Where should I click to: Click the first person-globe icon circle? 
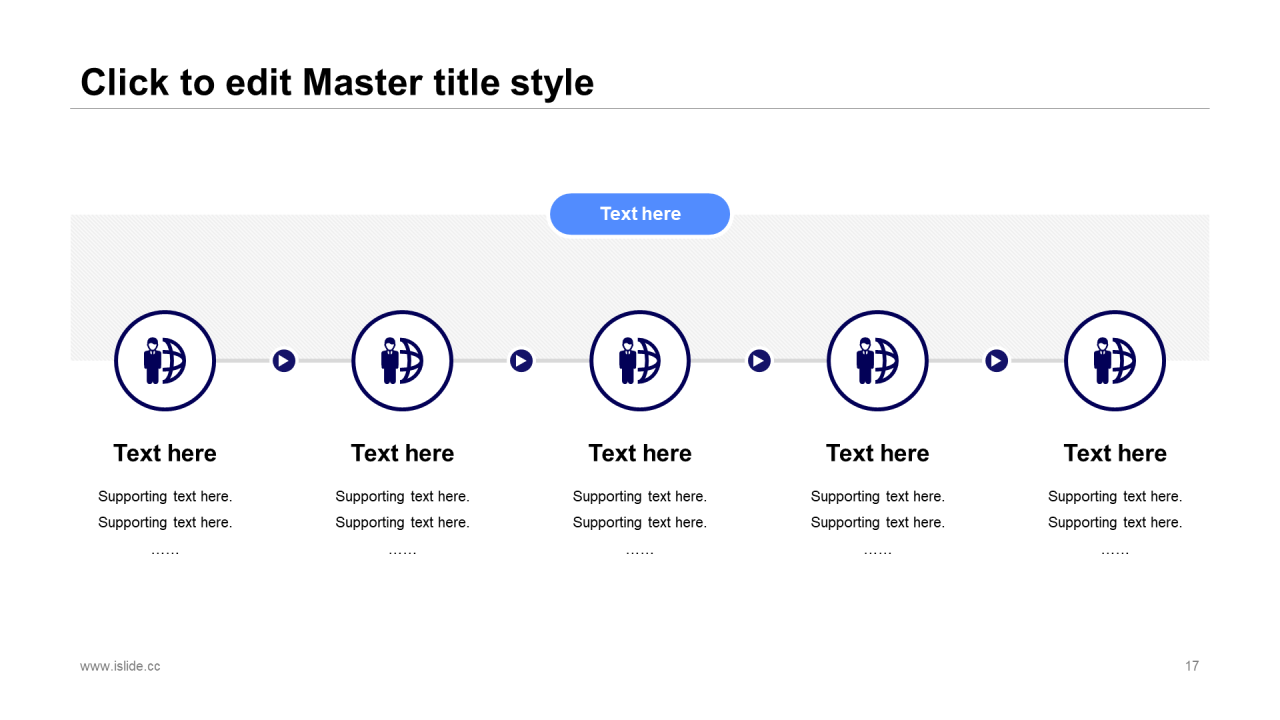pyautogui.click(x=165, y=360)
